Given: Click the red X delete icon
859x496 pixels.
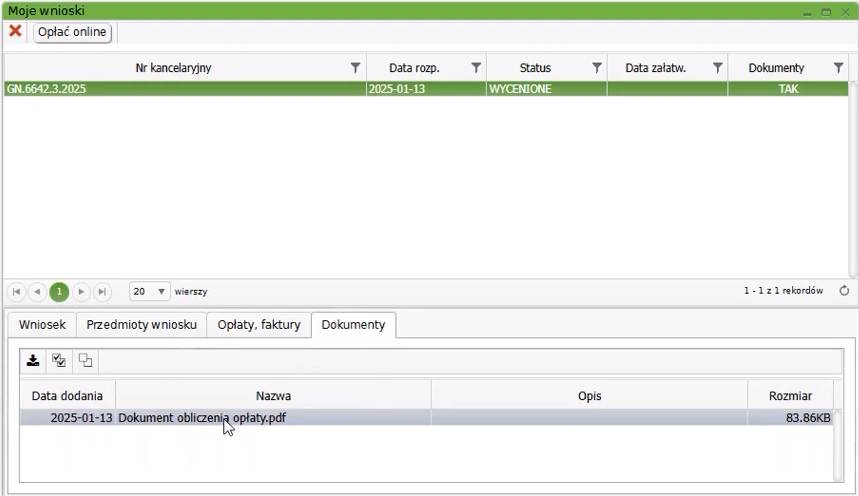Looking at the screenshot, I should point(15,32).
